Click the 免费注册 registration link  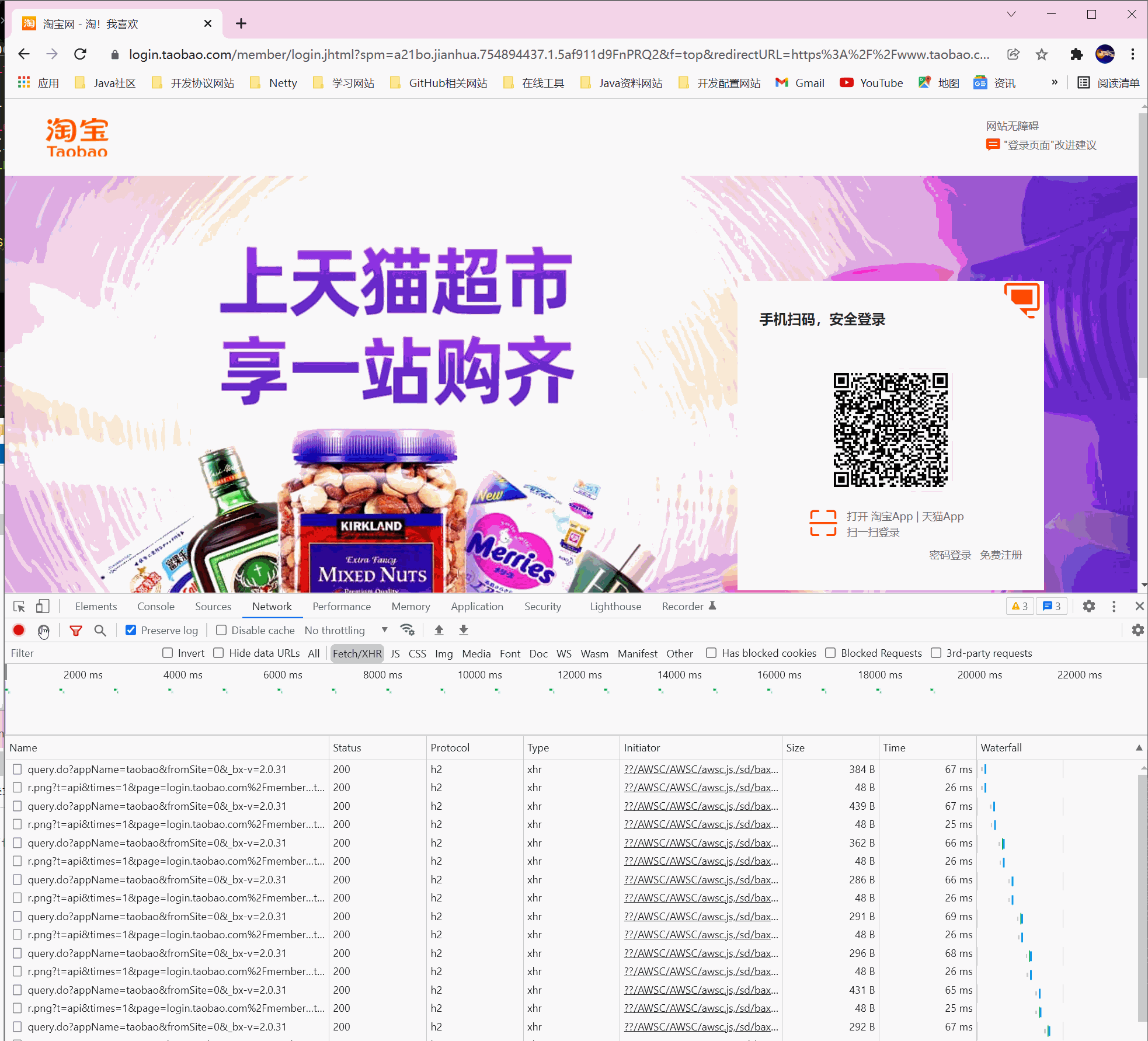(1001, 555)
